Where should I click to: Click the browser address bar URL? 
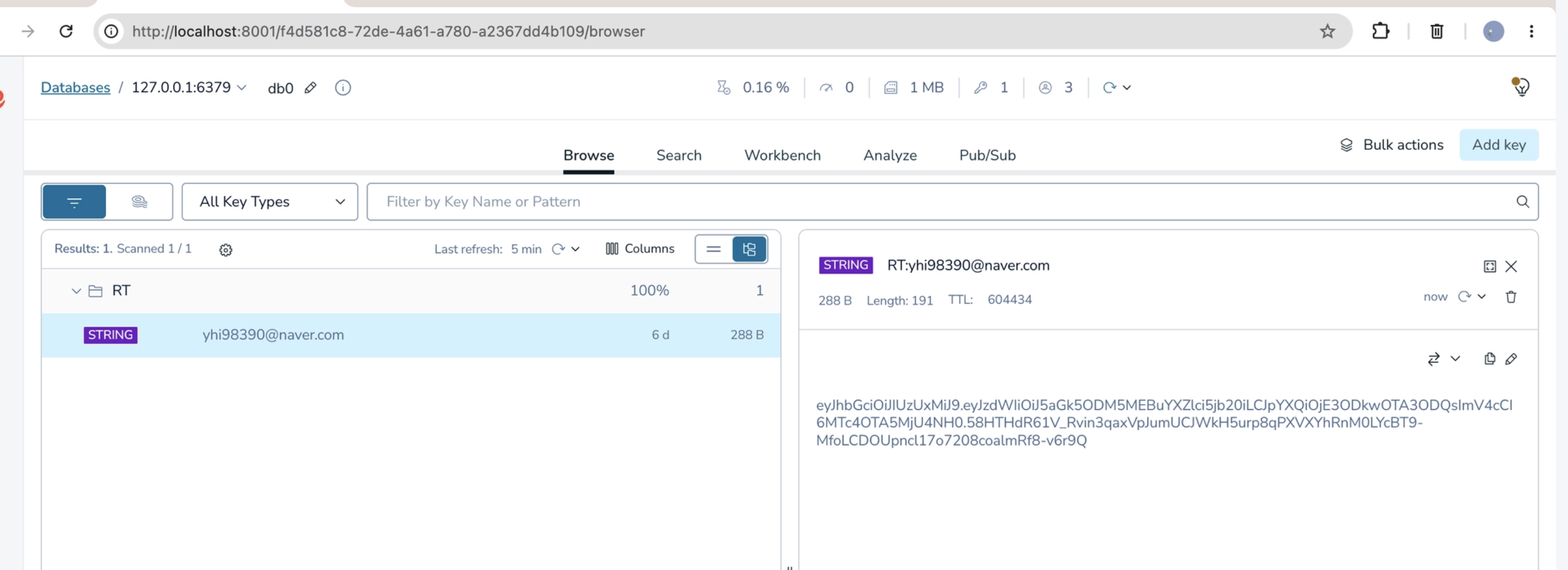(x=388, y=31)
